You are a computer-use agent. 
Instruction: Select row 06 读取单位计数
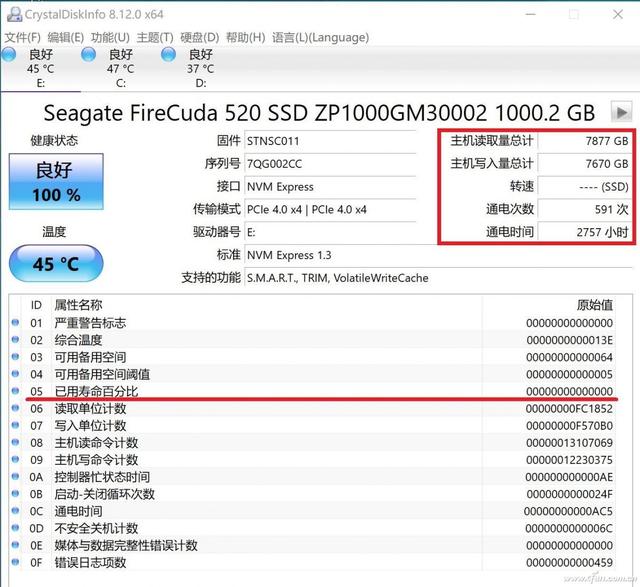click(313, 409)
